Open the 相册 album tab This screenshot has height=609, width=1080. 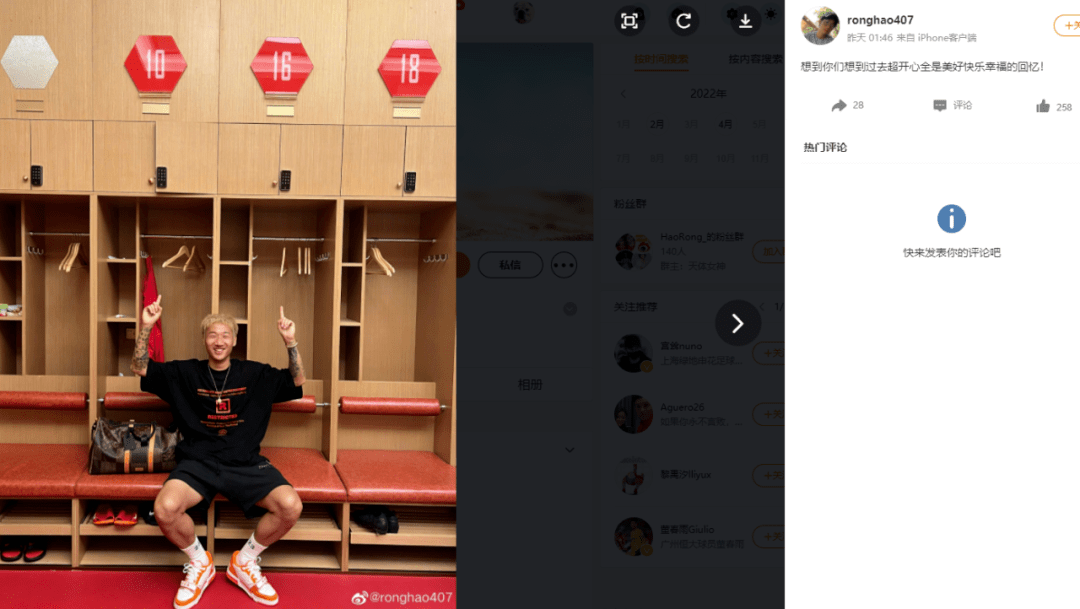[x=530, y=384]
